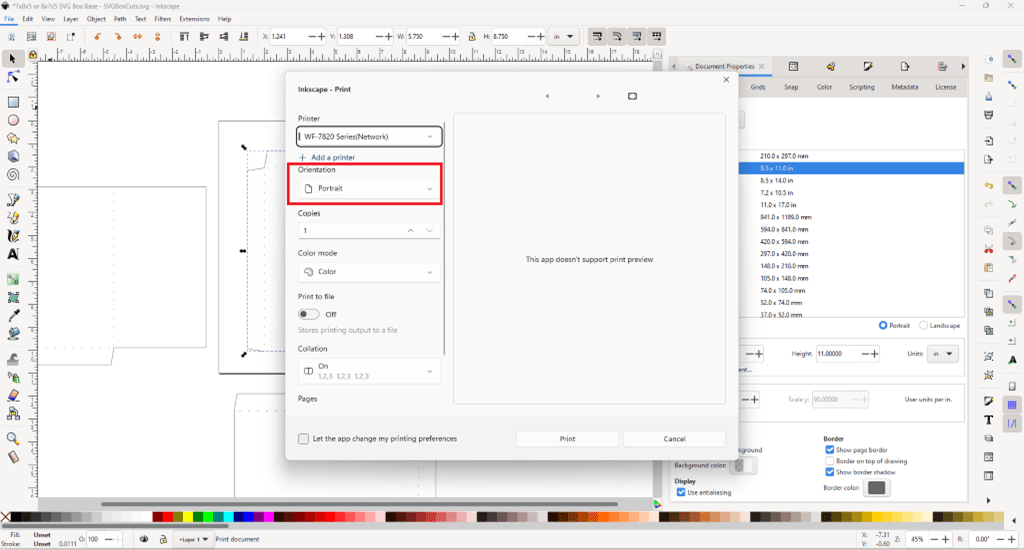The height and width of the screenshot is (550, 1024).
Task: Select the Spiral tool
Action: 14,174
